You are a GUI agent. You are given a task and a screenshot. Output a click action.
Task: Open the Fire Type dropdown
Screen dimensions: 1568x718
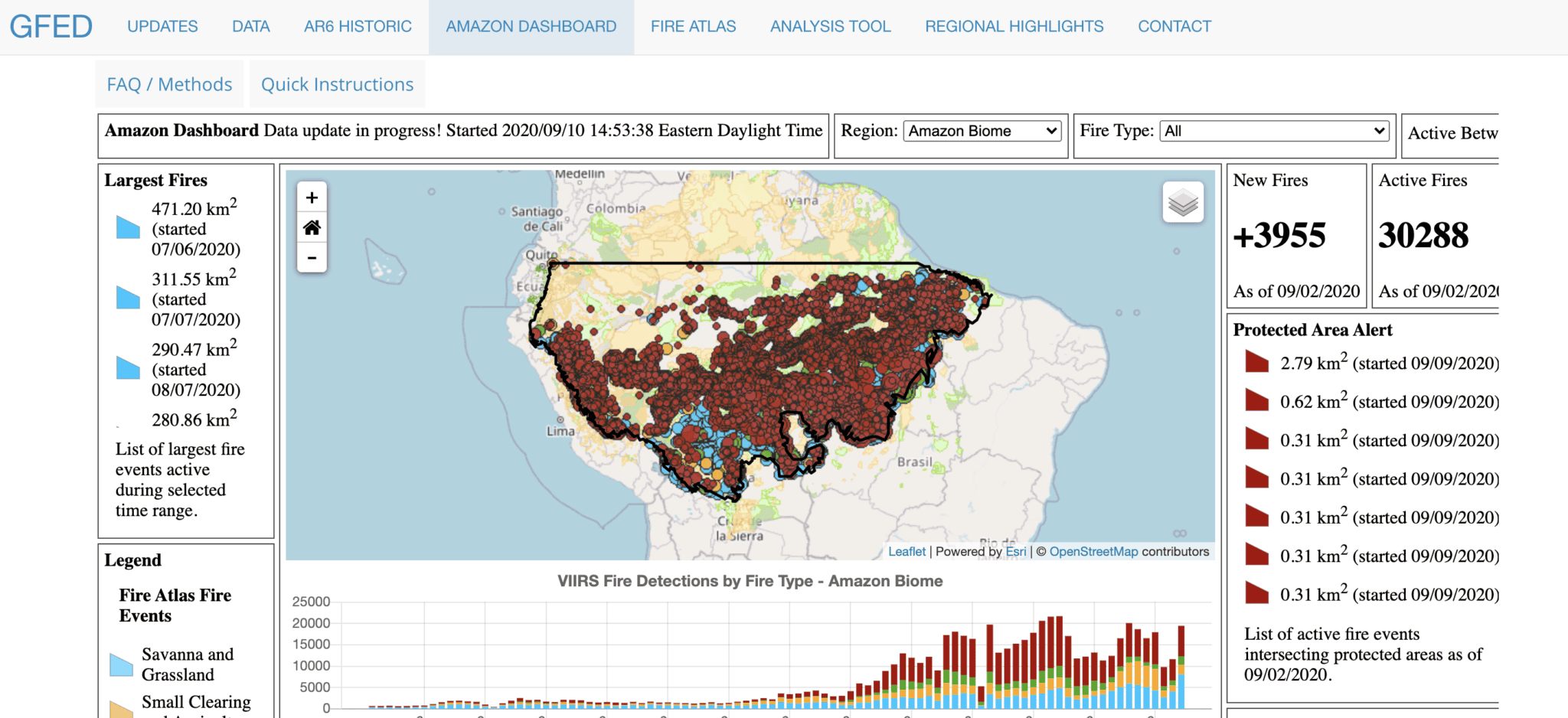pyautogui.click(x=1272, y=130)
